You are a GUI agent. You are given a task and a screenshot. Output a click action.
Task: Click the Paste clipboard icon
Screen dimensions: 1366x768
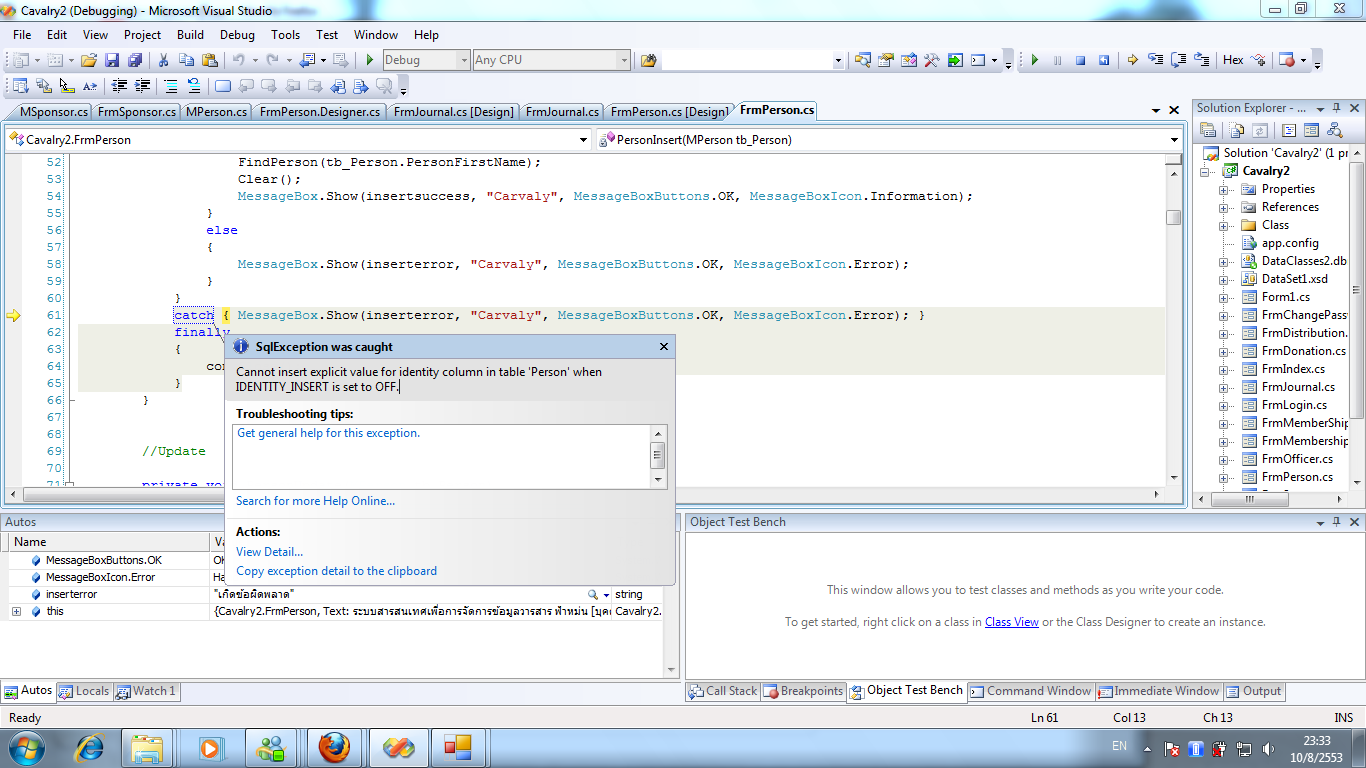(210, 60)
